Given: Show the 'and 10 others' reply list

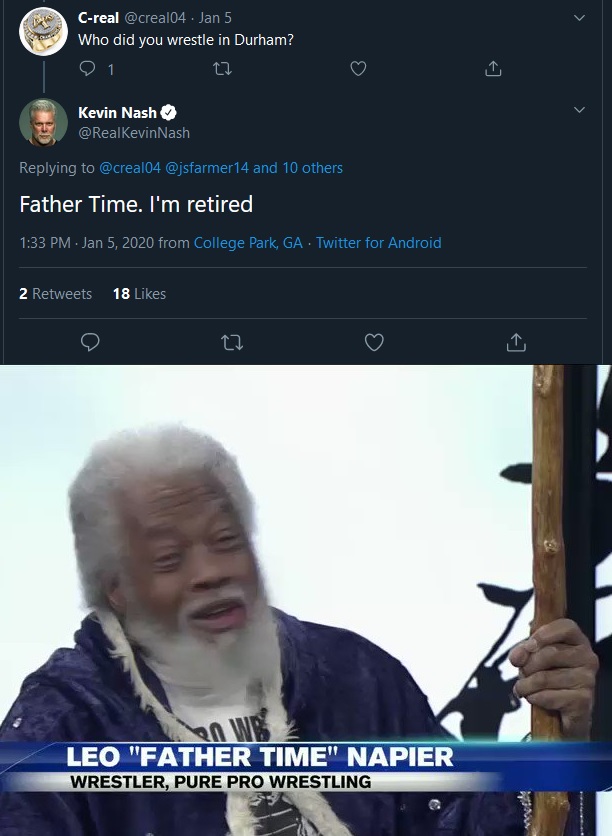Looking at the screenshot, I should point(297,168).
